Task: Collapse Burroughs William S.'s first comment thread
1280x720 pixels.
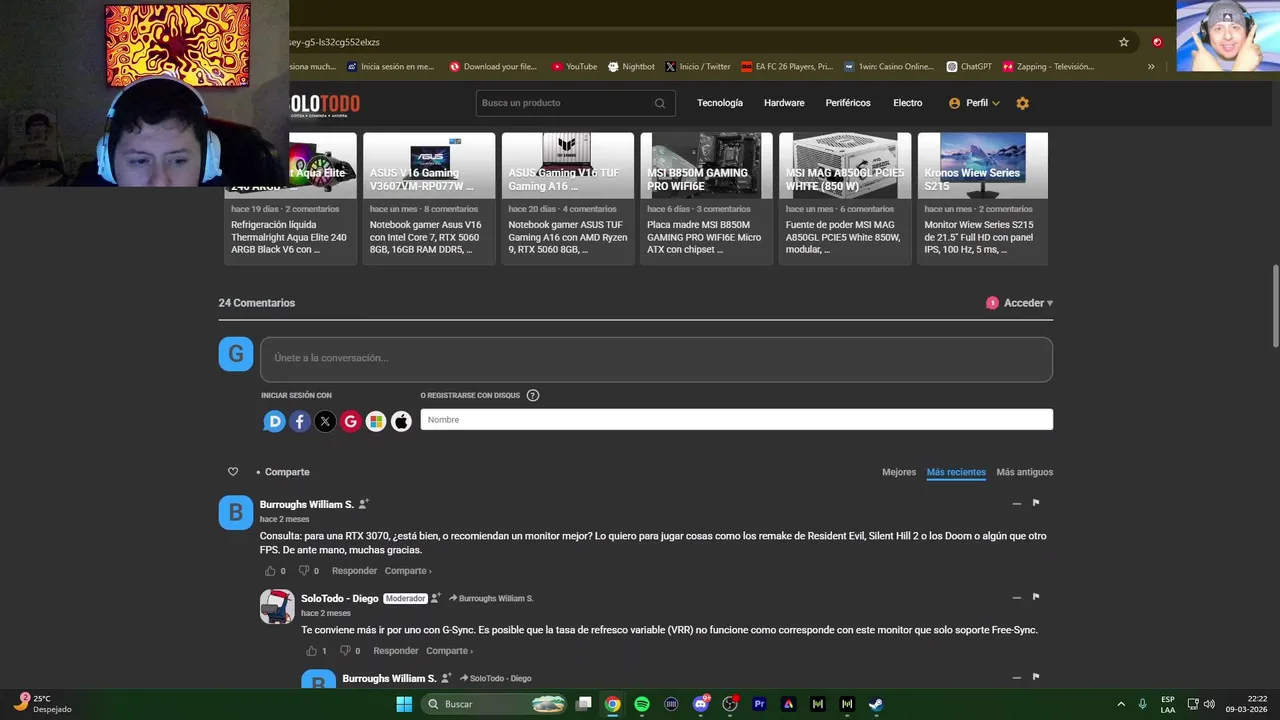Action: pyautogui.click(x=1016, y=504)
